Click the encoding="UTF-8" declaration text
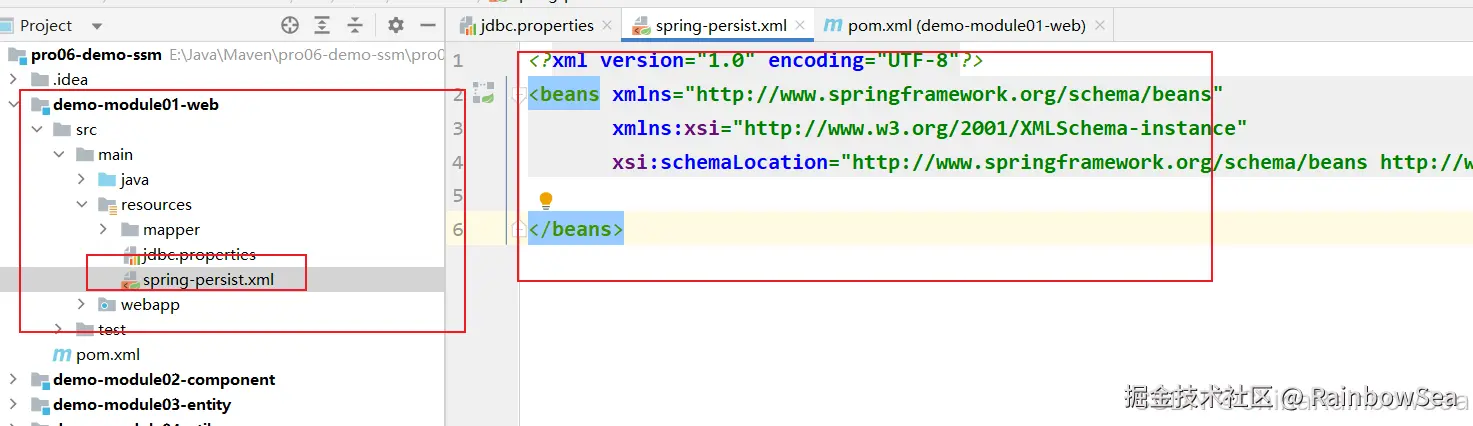 click(x=864, y=60)
